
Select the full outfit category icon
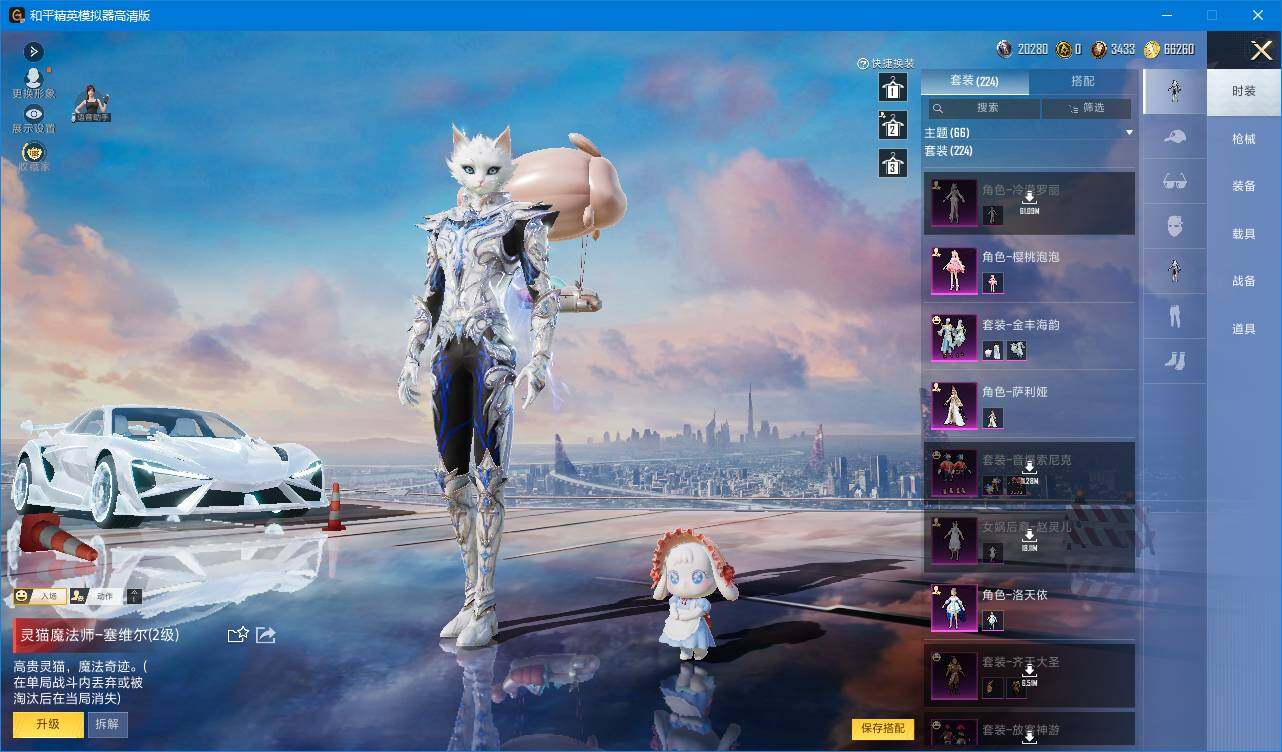click(x=1175, y=91)
